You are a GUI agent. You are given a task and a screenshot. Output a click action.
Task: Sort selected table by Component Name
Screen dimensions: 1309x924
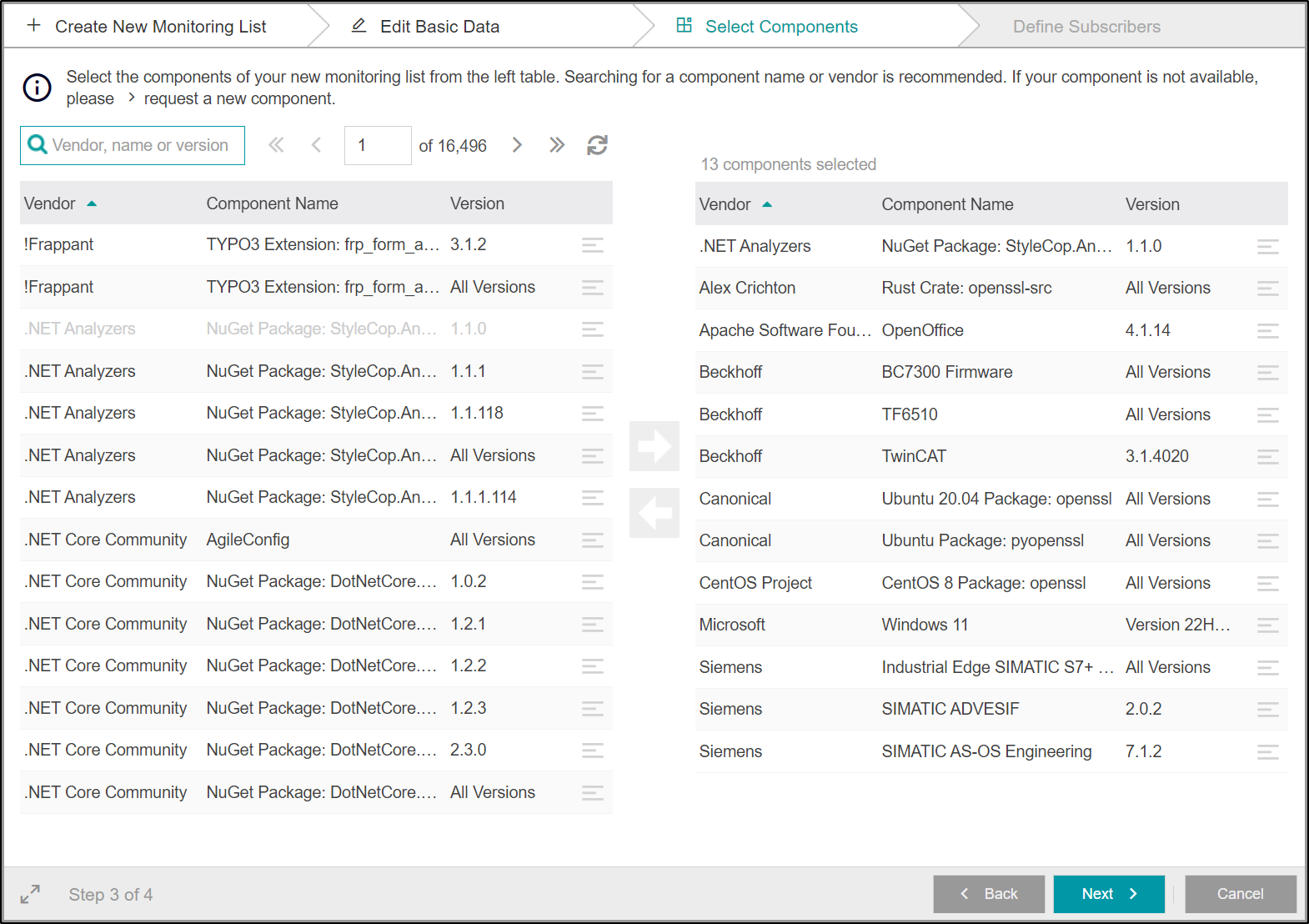pos(947,204)
